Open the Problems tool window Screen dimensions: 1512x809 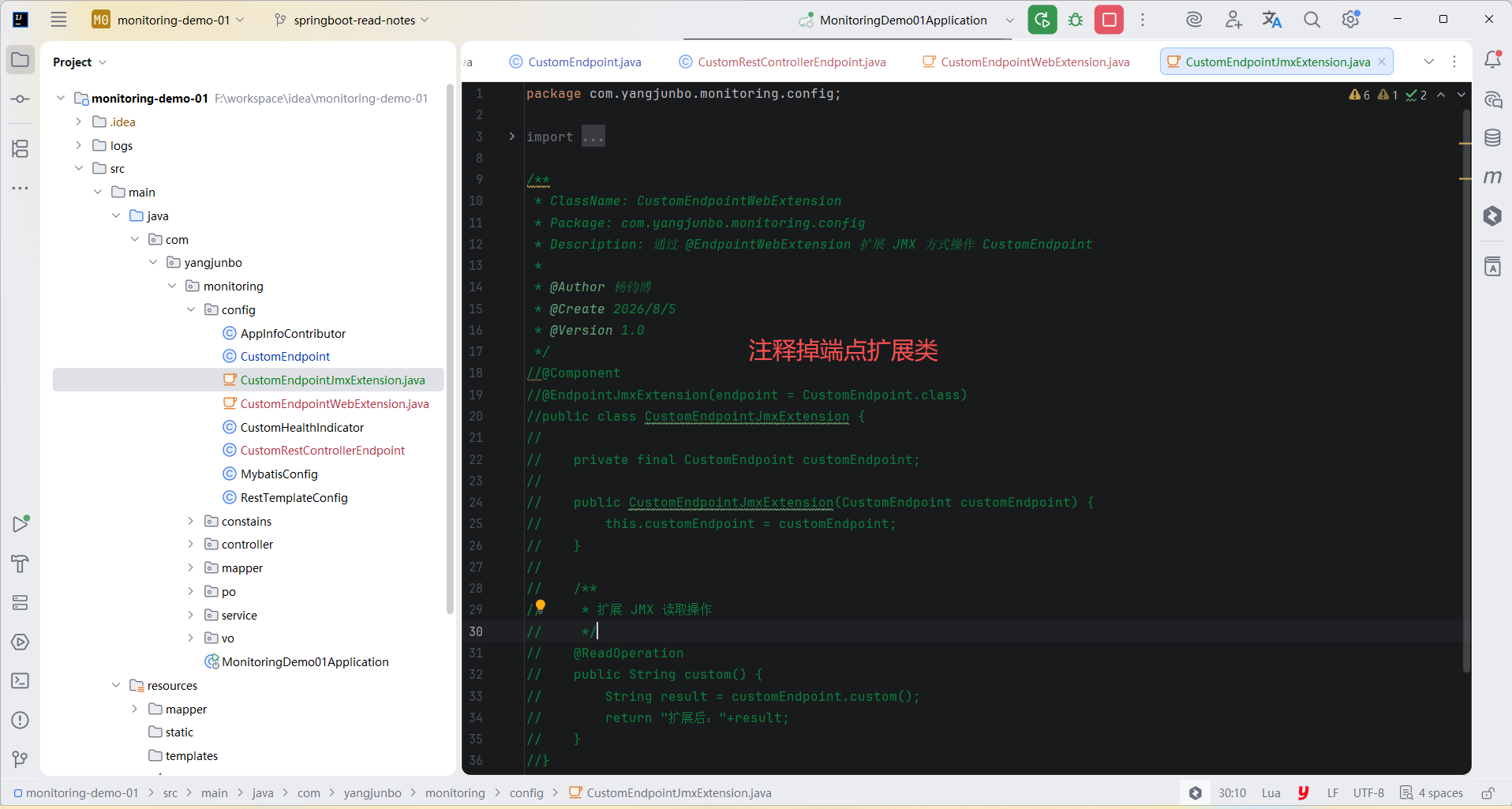(21, 720)
